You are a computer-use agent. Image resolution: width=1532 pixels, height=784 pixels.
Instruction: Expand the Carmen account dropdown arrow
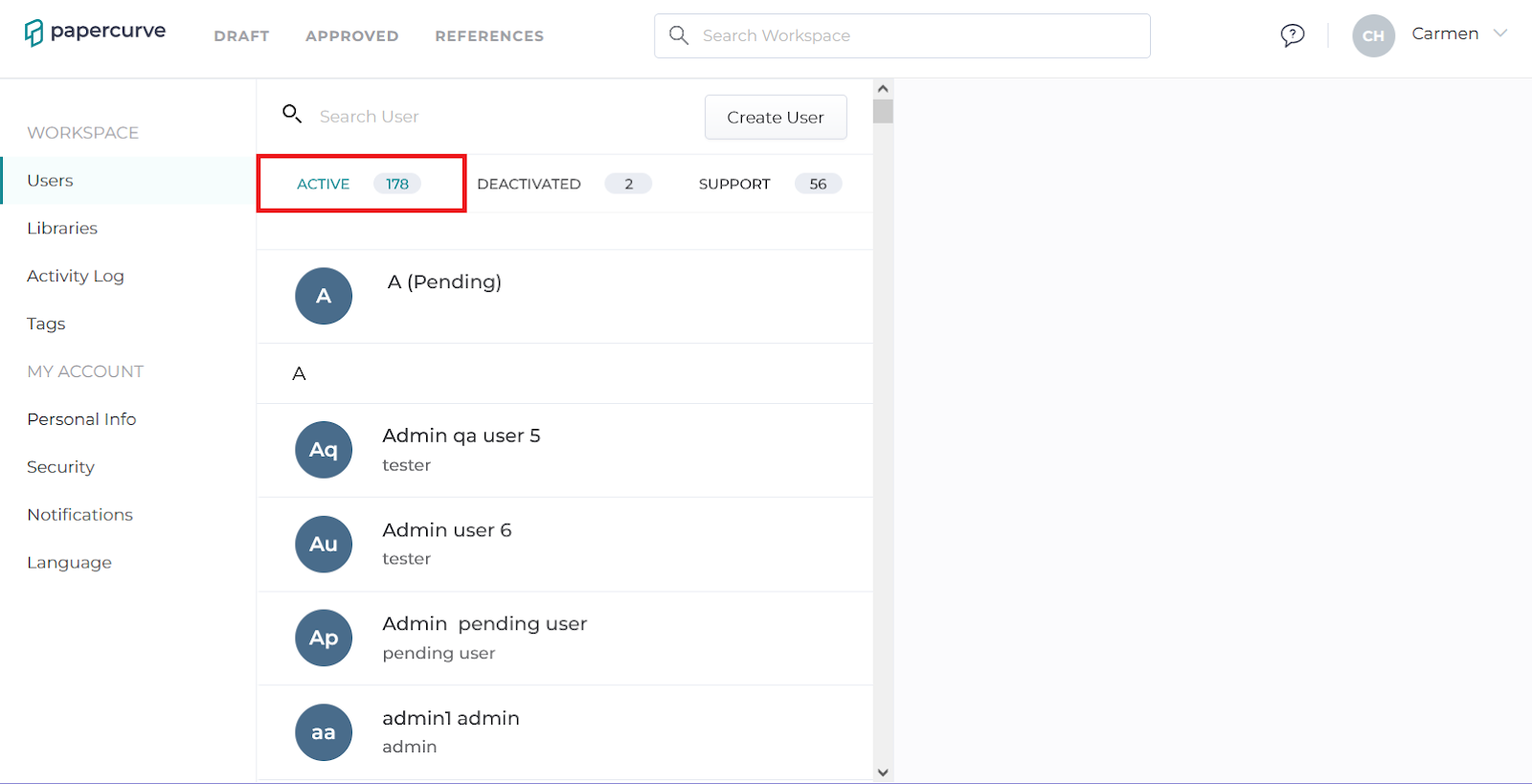tap(1500, 34)
